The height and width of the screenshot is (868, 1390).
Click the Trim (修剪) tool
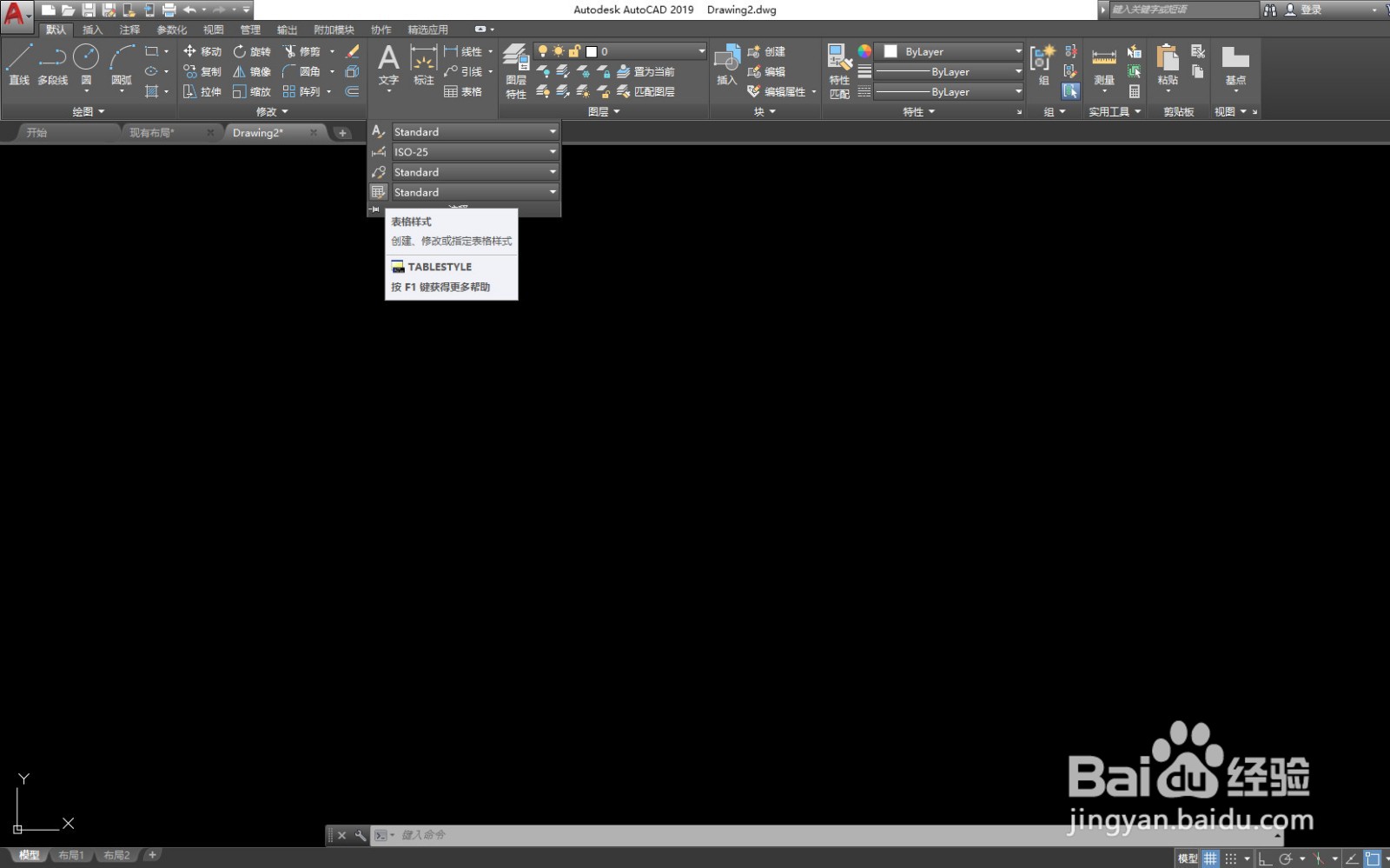(301, 51)
